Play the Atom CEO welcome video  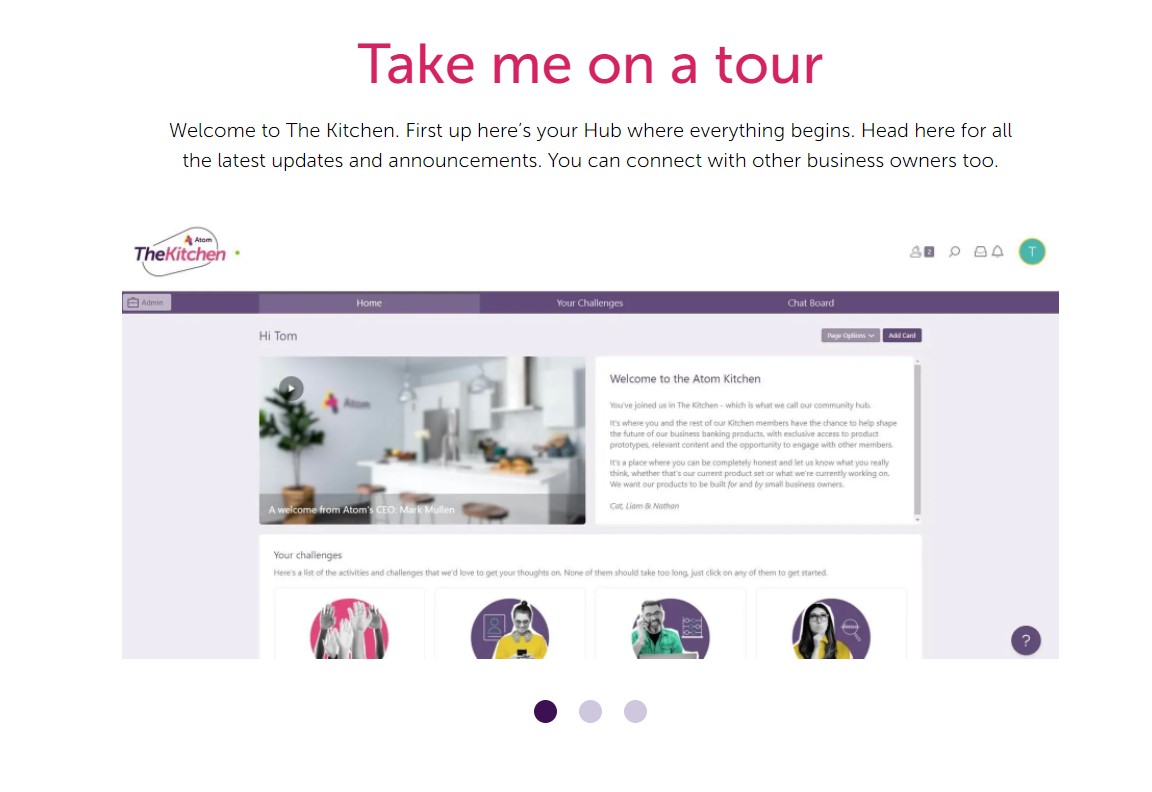(291, 389)
